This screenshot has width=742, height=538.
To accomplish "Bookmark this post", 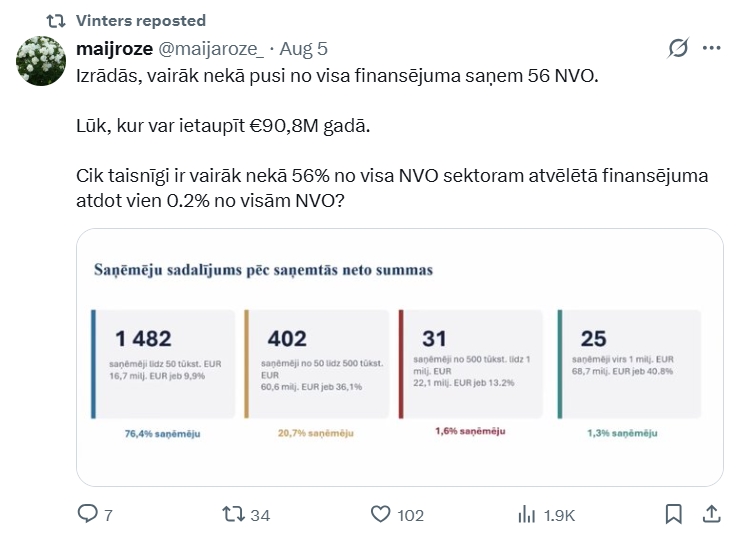I will click(x=673, y=514).
